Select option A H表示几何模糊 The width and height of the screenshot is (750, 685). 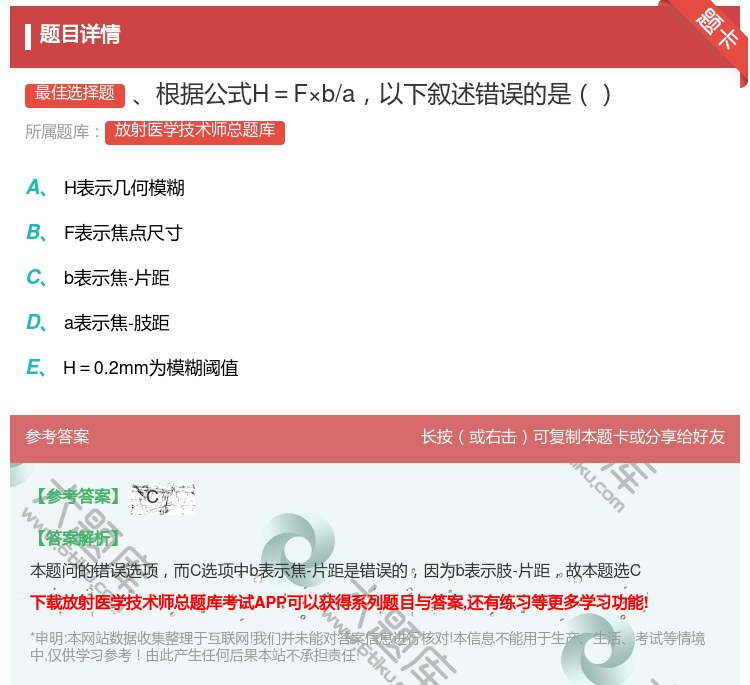(106, 188)
